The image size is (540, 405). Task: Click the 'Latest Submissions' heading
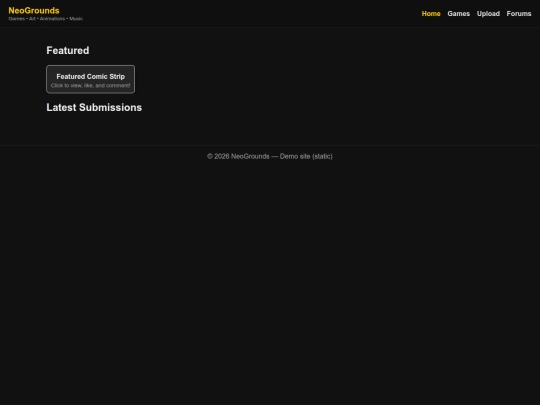pos(94,107)
